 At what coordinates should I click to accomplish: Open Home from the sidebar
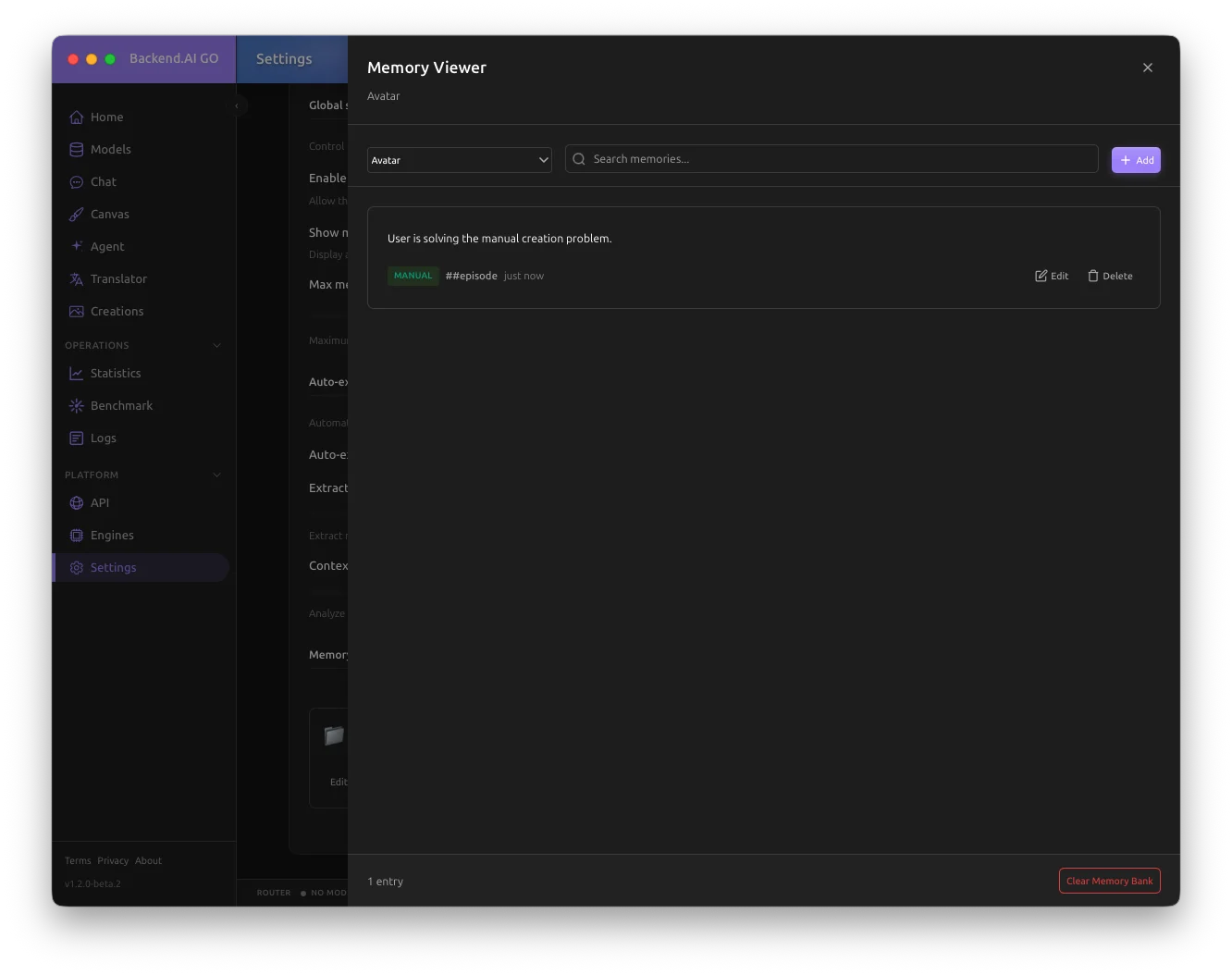pos(106,117)
